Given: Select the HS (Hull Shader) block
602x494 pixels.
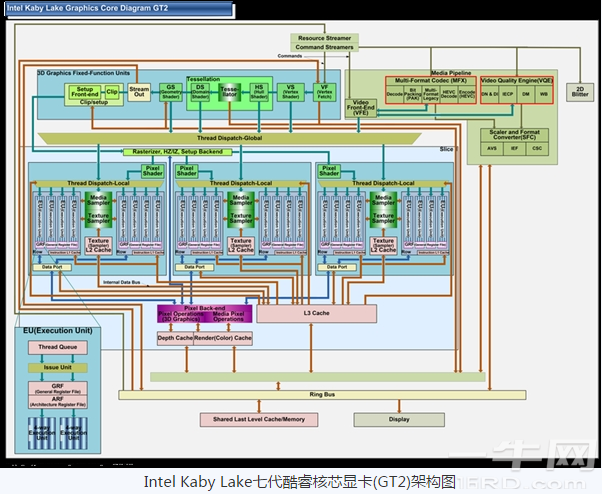Looking at the screenshot, I should pyautogui.click(x=259, y=92).
